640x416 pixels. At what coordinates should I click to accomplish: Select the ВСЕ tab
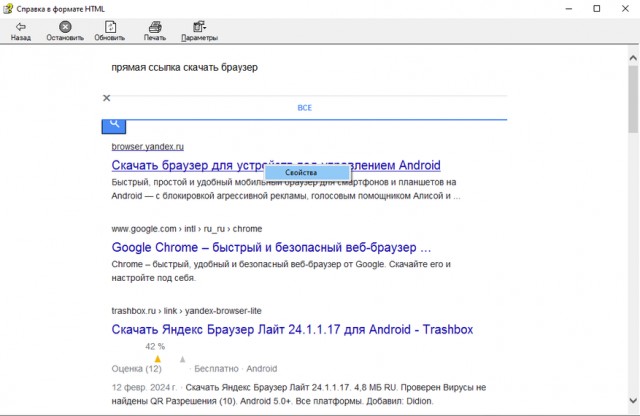(304, 108)
